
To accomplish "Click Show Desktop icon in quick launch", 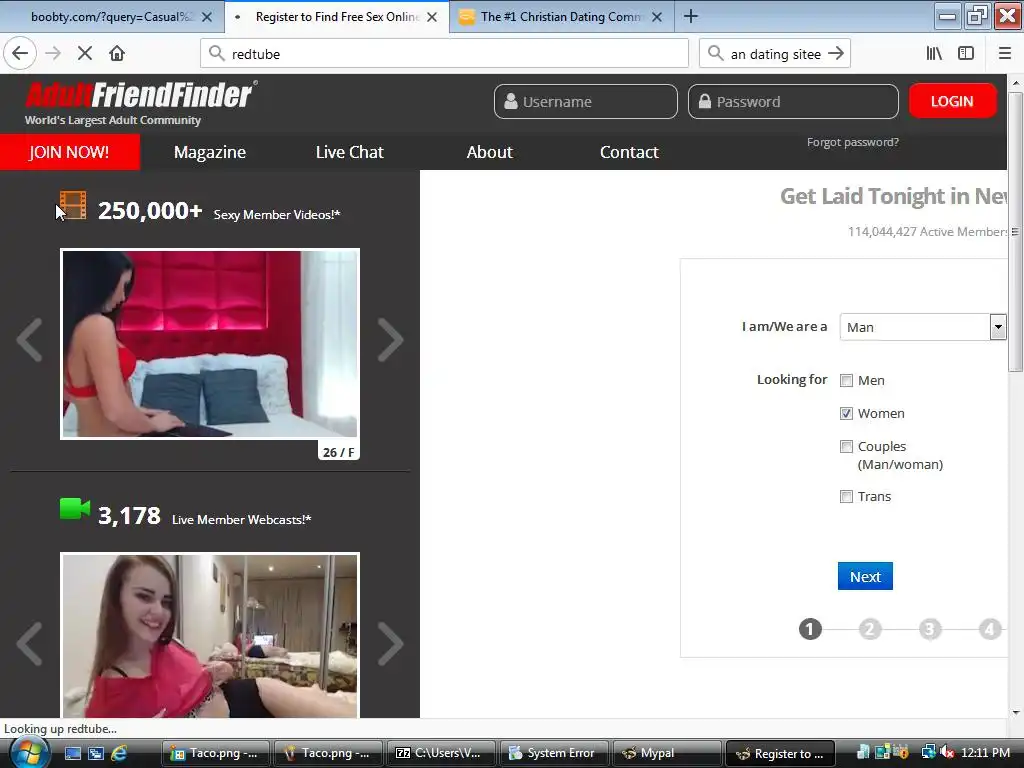I will (x=73, y=754).
